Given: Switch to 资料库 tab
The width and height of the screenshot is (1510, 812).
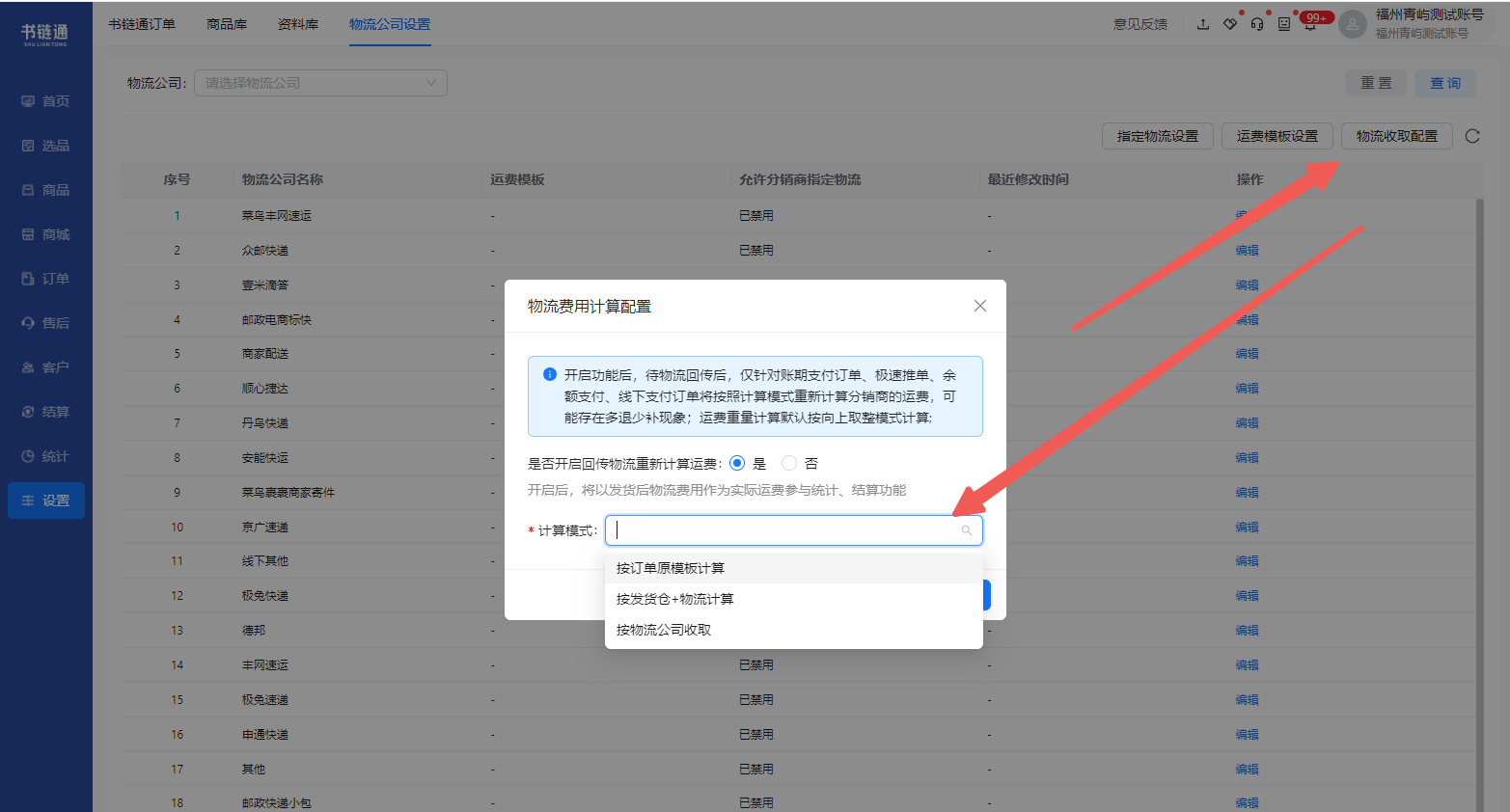Looking at the screenshot, I should point(298,24).
